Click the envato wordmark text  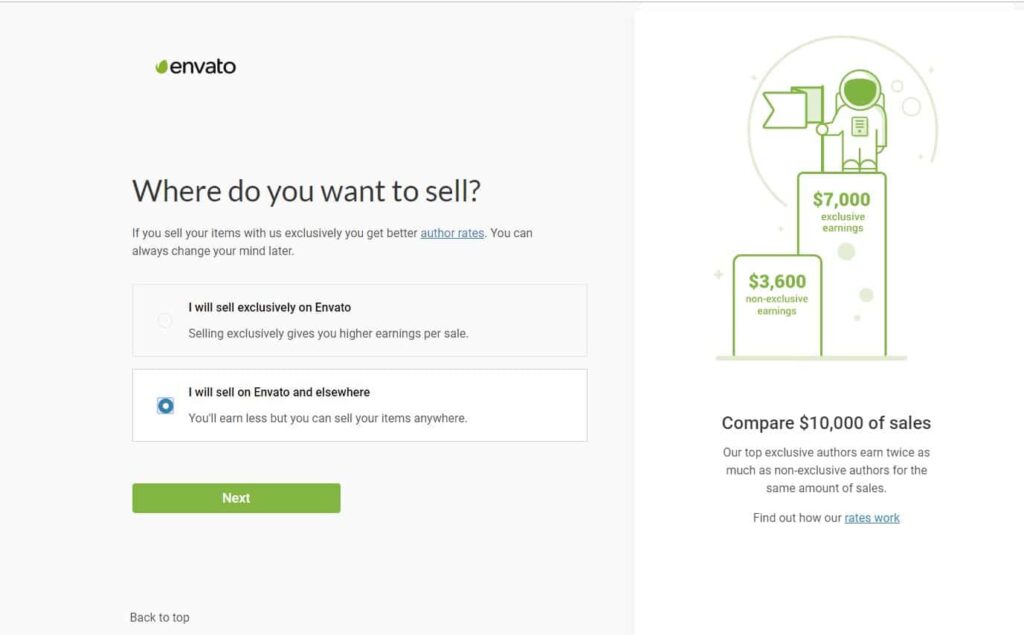tap(203, 67)
